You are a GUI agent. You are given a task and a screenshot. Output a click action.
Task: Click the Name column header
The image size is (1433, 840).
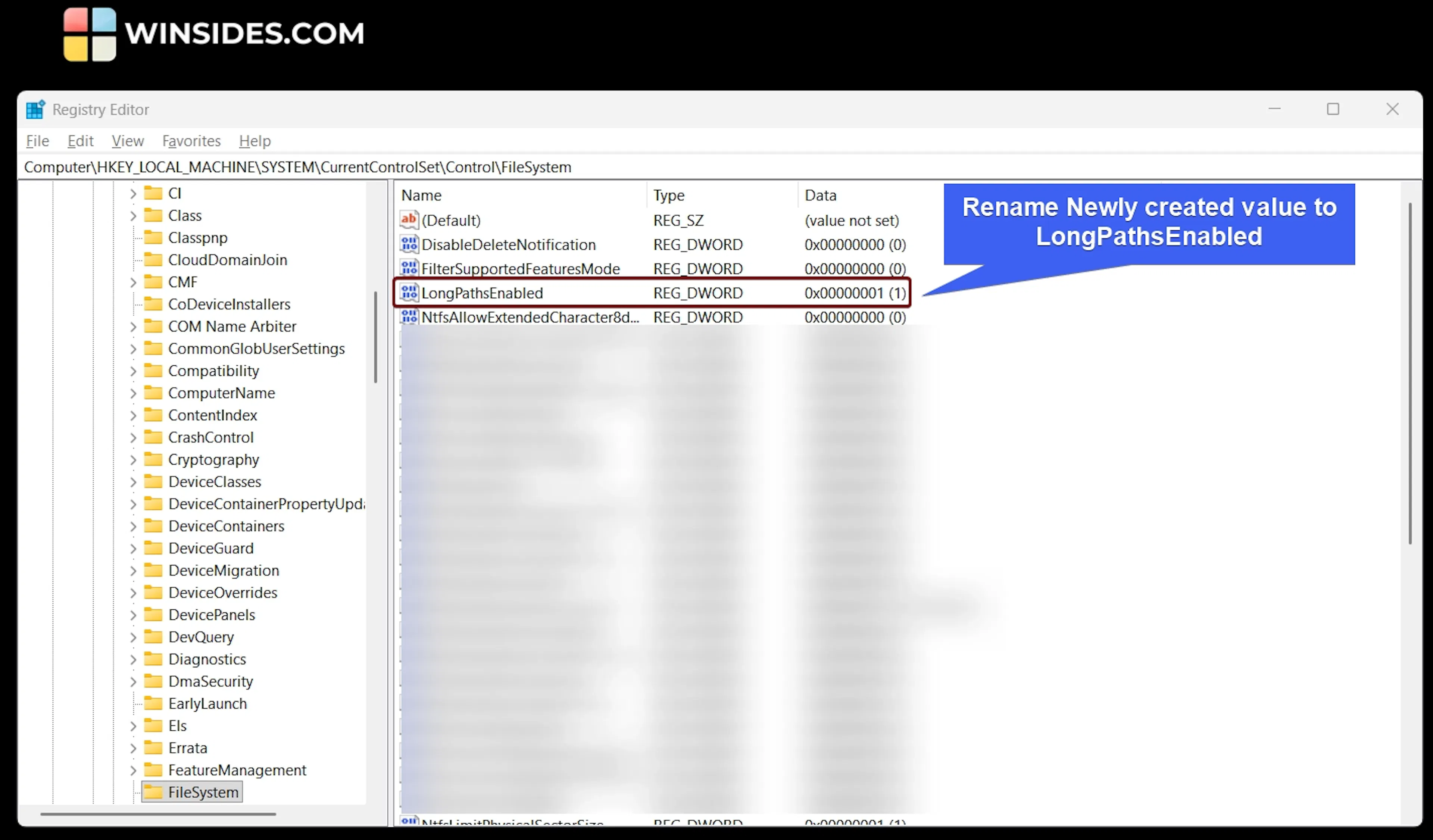(421, 195)
